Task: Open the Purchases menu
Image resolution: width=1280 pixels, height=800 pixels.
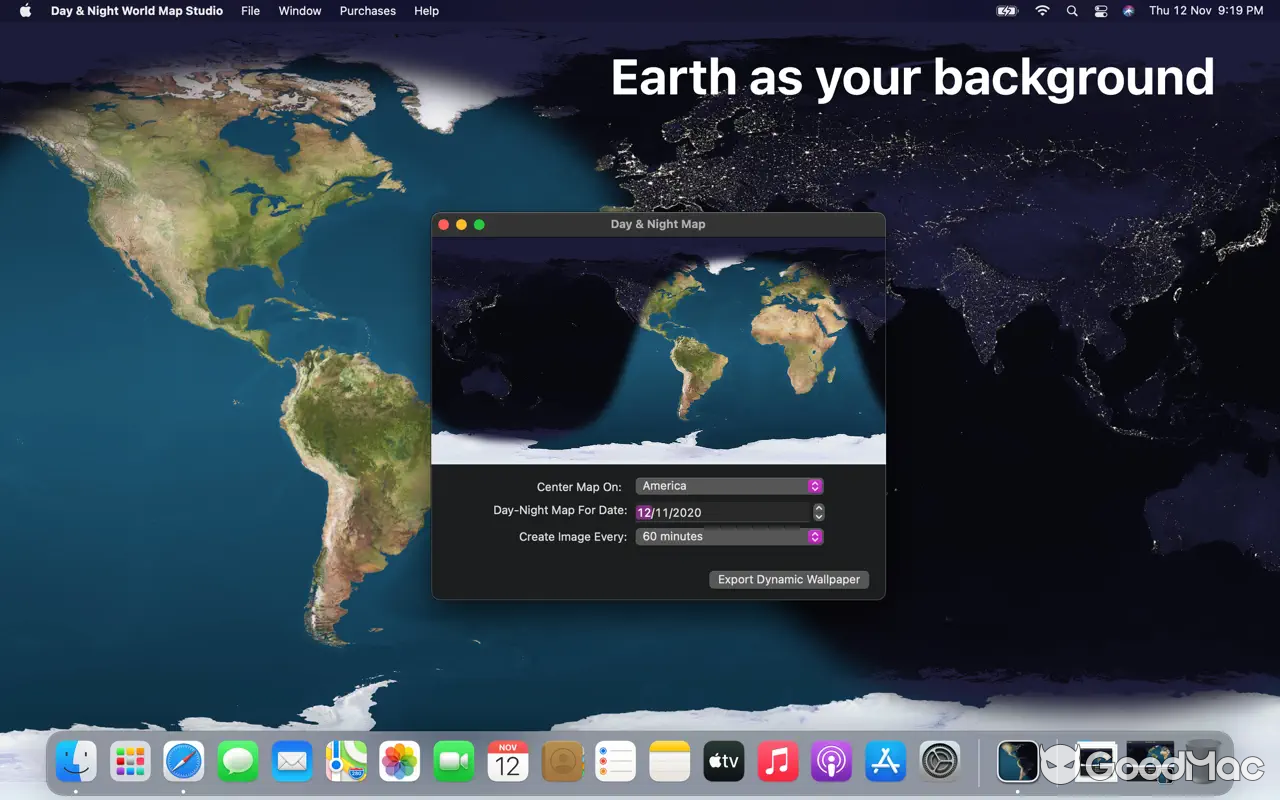Action: click(367, 11)
